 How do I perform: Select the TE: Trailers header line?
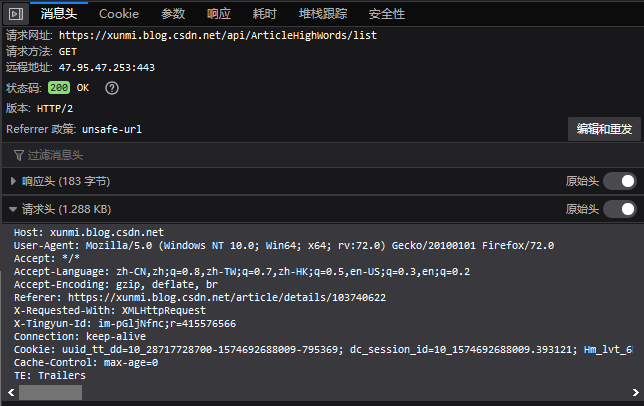50,376
